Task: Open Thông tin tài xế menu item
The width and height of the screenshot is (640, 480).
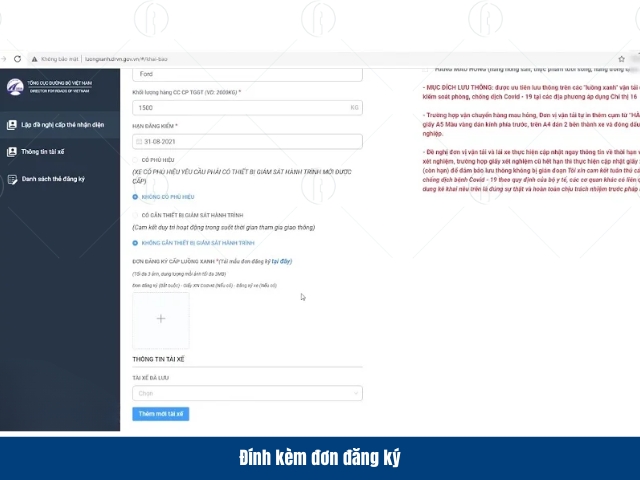Action: [x=60, y=152]
